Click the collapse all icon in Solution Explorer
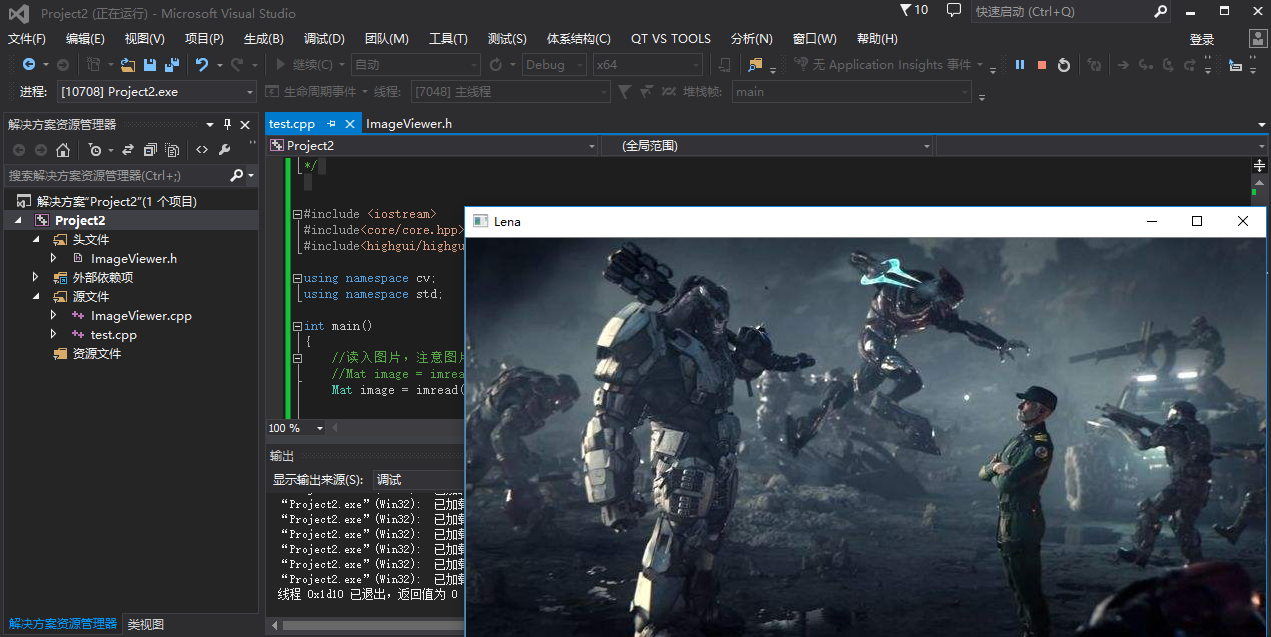 [x=150, y=150]
